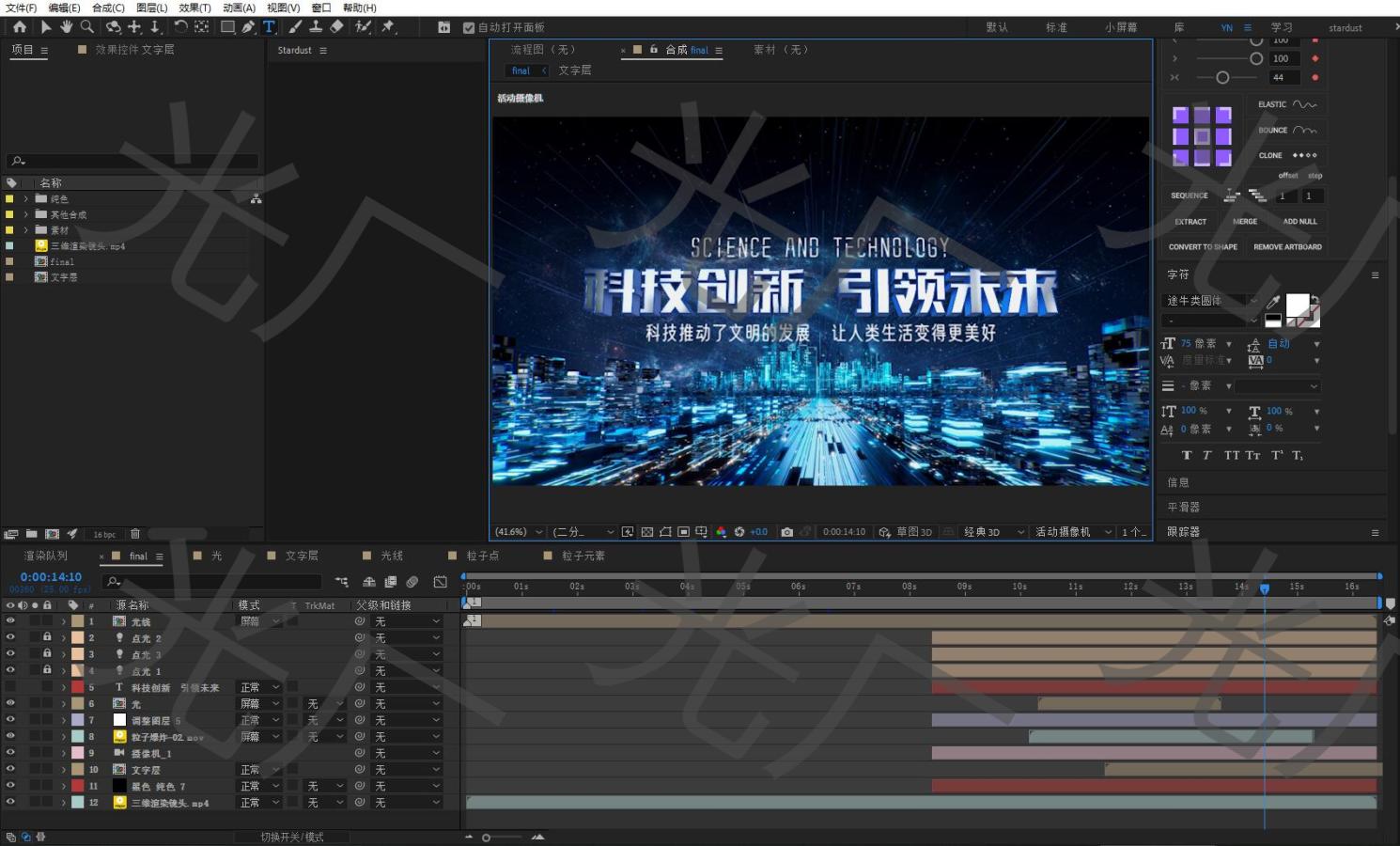This screenshot has height=846, width=1400.
Task: Select the Hand tool
Action: coord(66,26)
